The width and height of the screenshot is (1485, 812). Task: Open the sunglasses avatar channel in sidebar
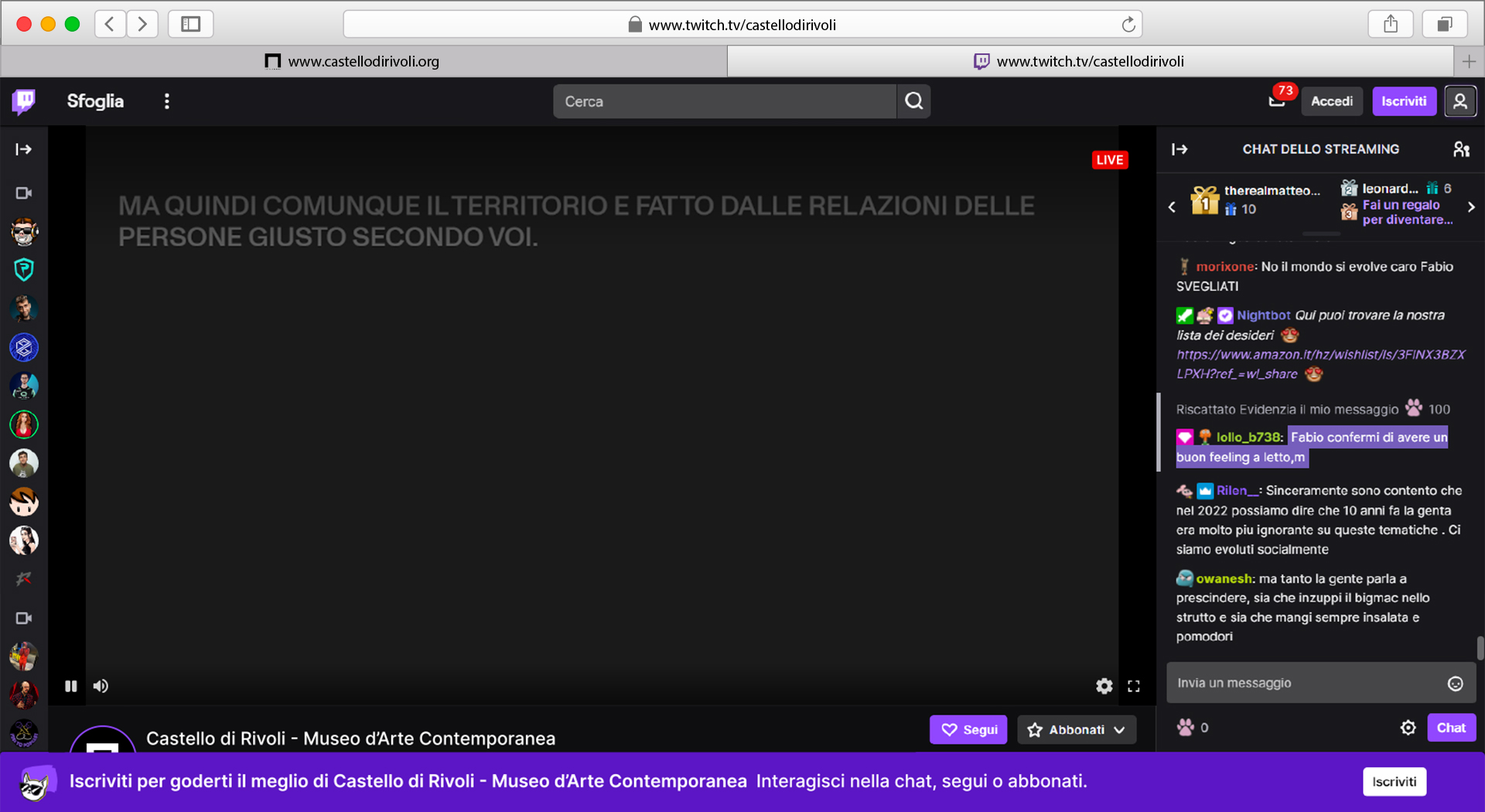(x=24, y=231)
